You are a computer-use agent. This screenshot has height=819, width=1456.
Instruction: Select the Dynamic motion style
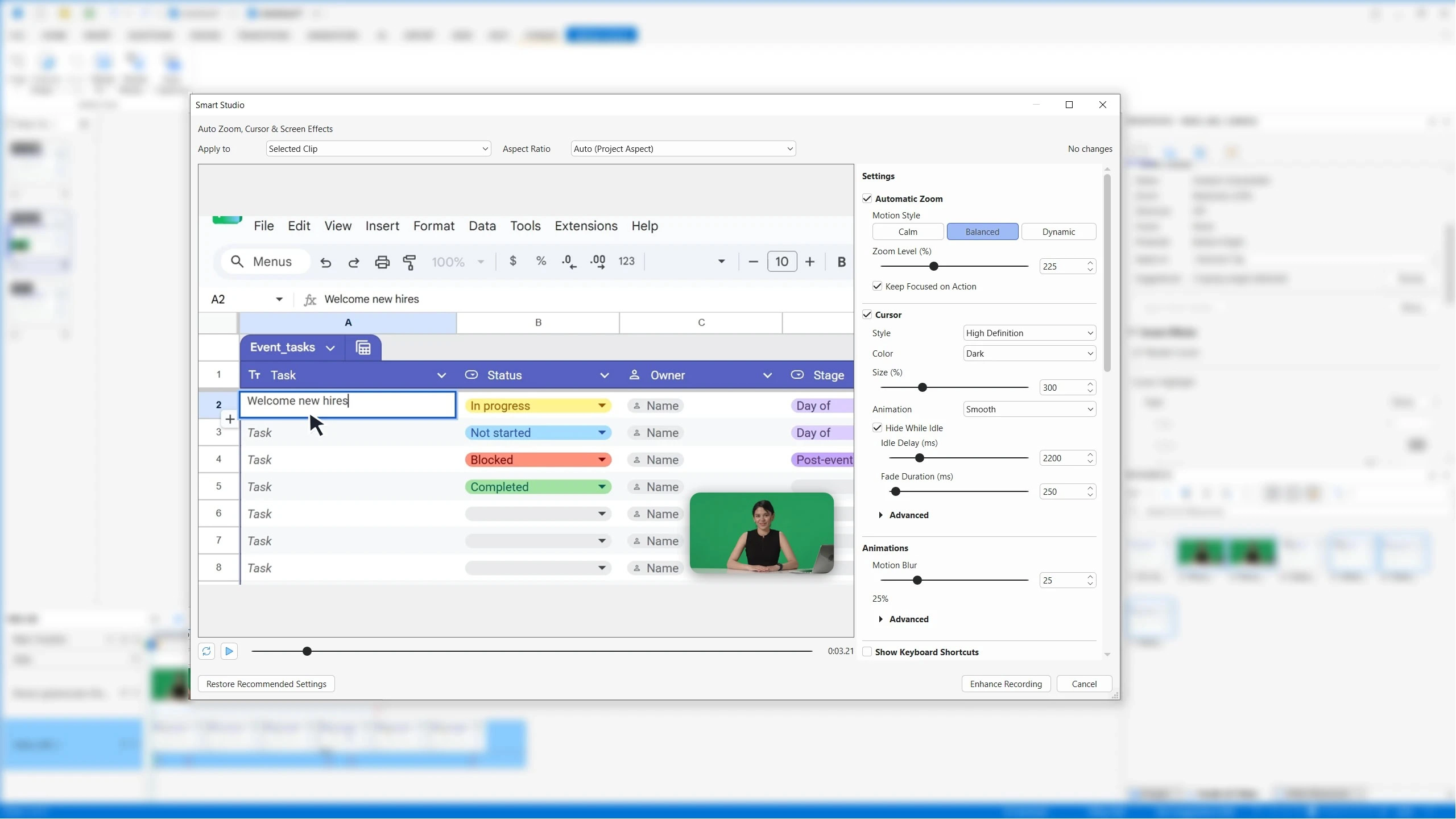pos(1058,232)
